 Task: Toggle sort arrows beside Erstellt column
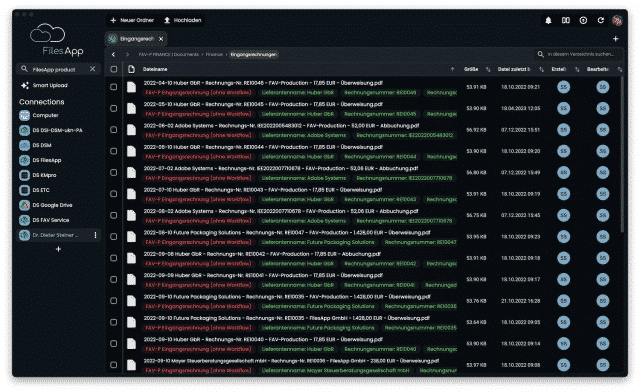coord(577,69)
